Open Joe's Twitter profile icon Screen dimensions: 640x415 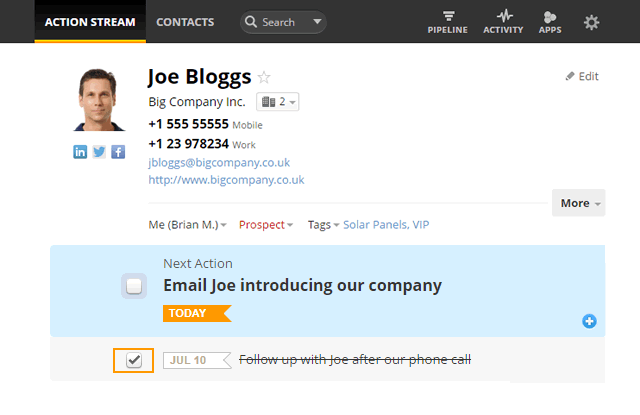click(99, 152)
